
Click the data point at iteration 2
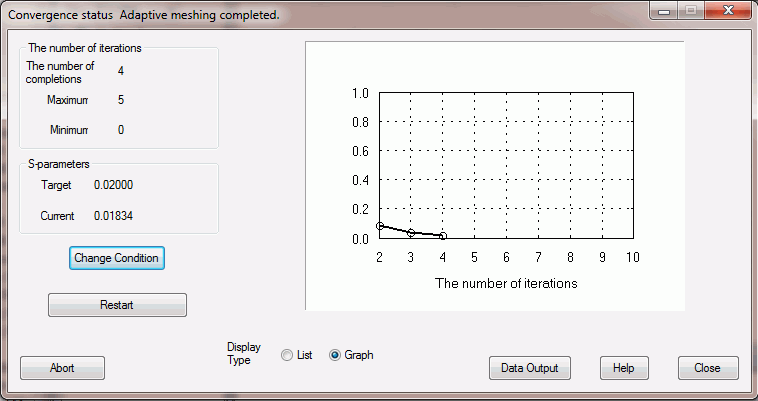380,226
